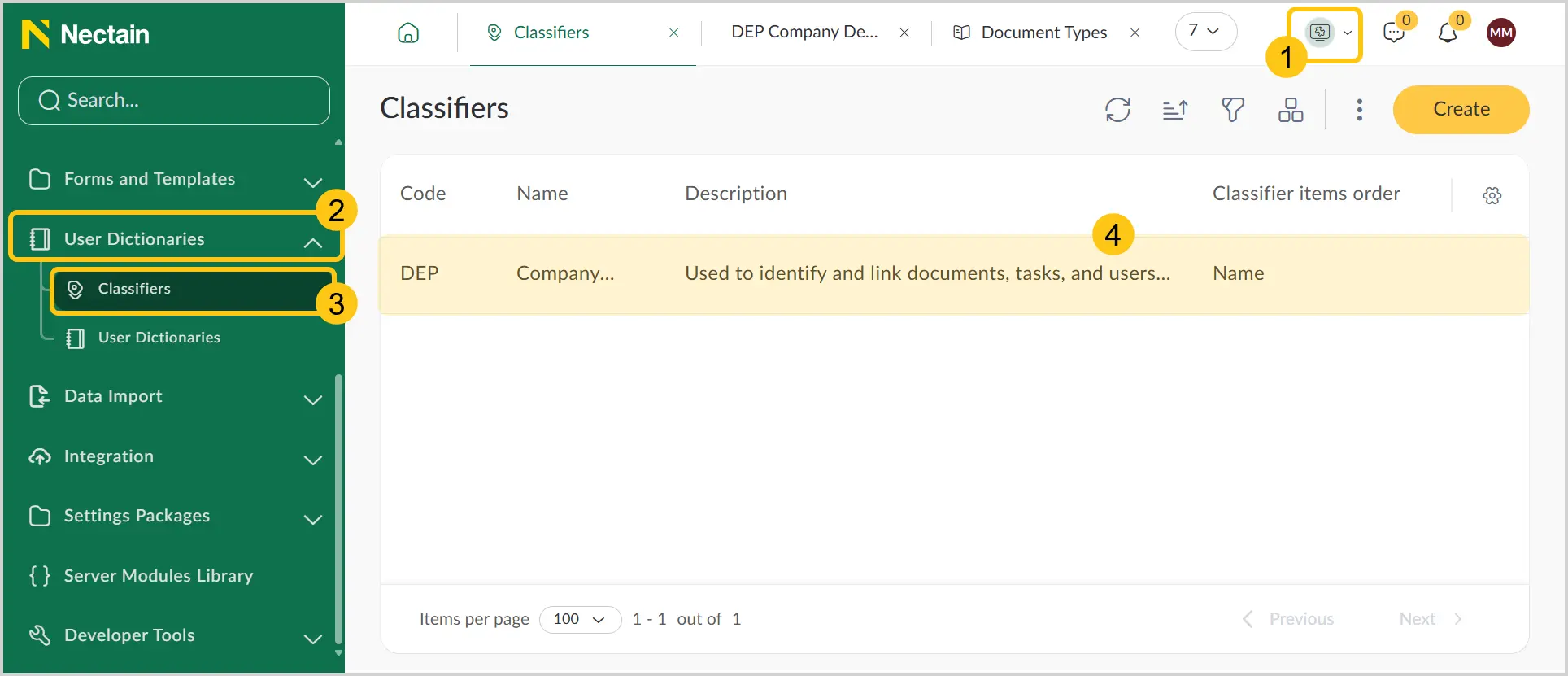Viewport: 1568px width, 676px height.
Task: Click the 'Used to identify and link documents' description
Action: click(927, 273)
